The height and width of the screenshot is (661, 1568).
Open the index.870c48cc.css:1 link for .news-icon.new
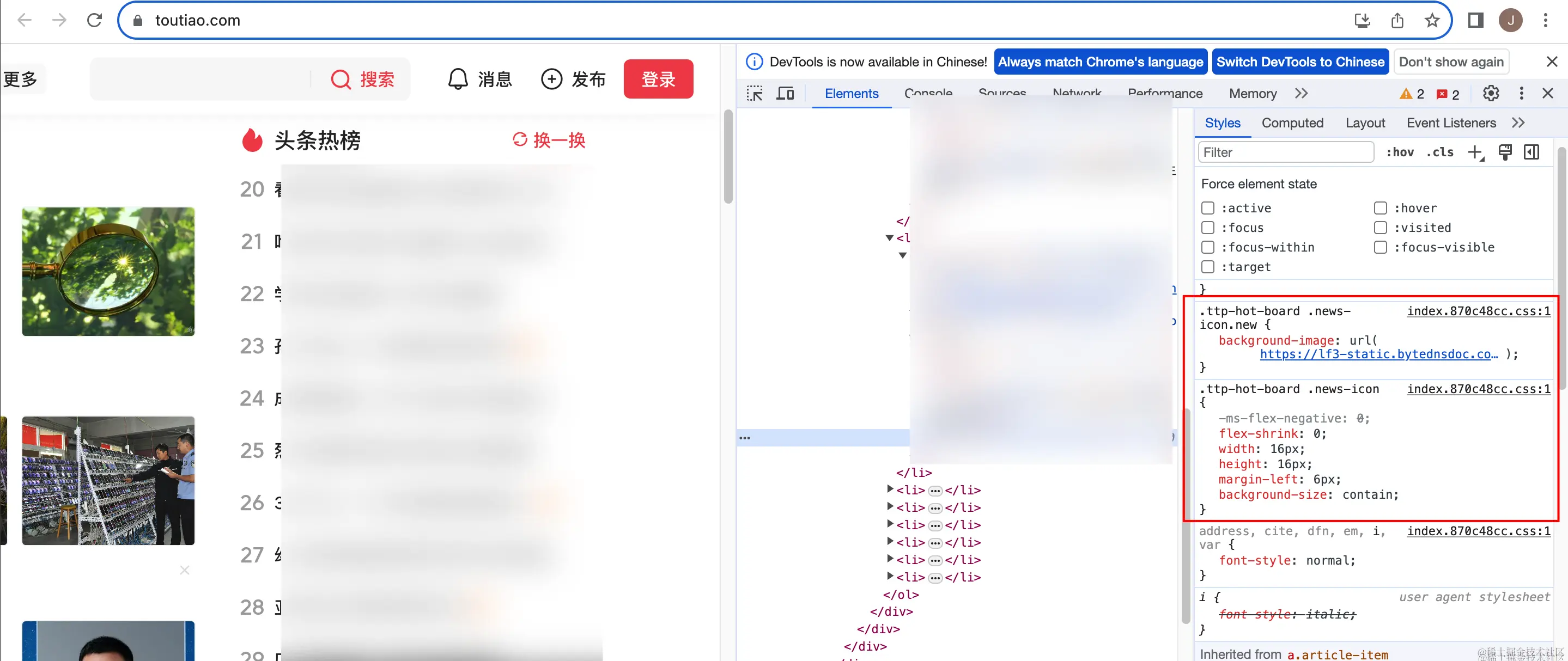(x=1478, y=311)
